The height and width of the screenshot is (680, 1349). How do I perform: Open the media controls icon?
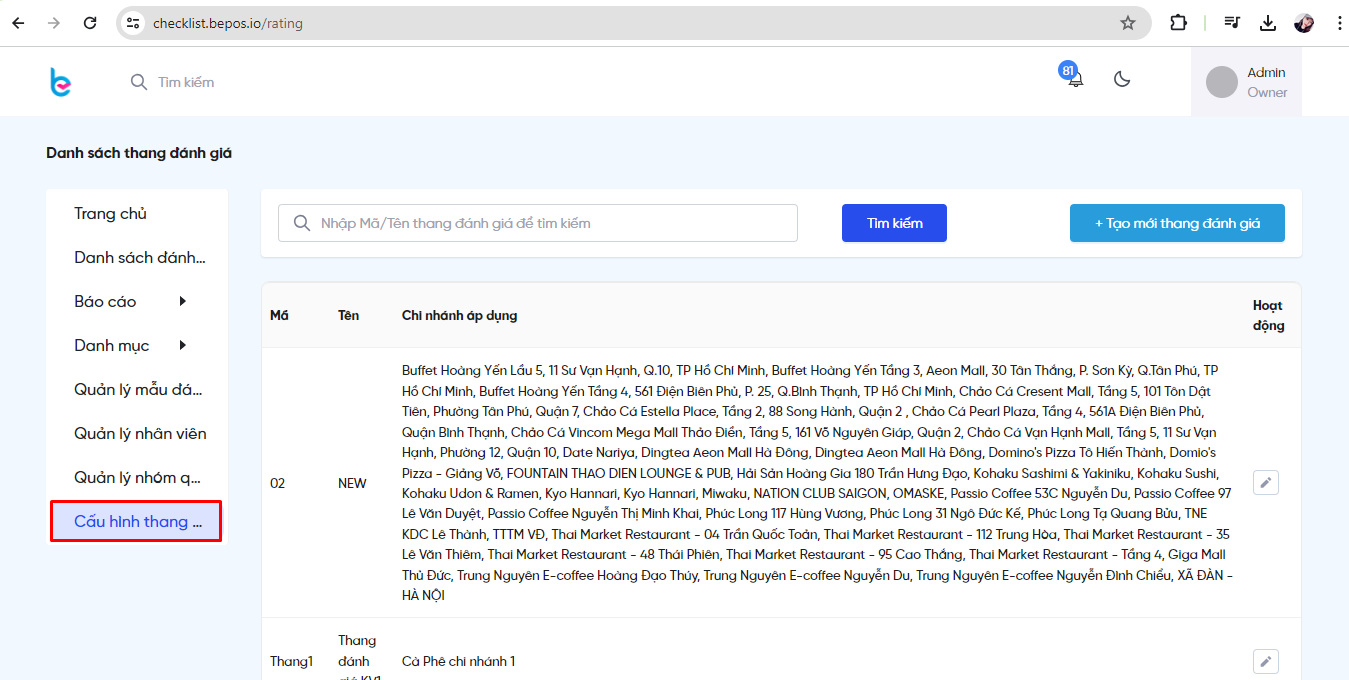(1233, 23)
